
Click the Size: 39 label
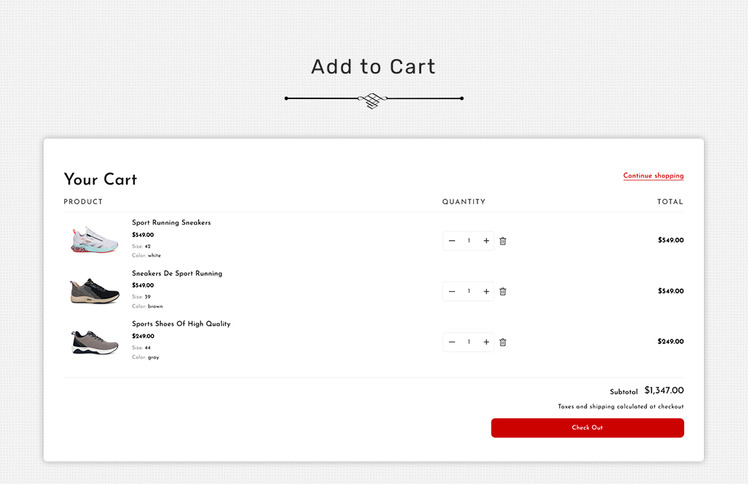point(141,297)
